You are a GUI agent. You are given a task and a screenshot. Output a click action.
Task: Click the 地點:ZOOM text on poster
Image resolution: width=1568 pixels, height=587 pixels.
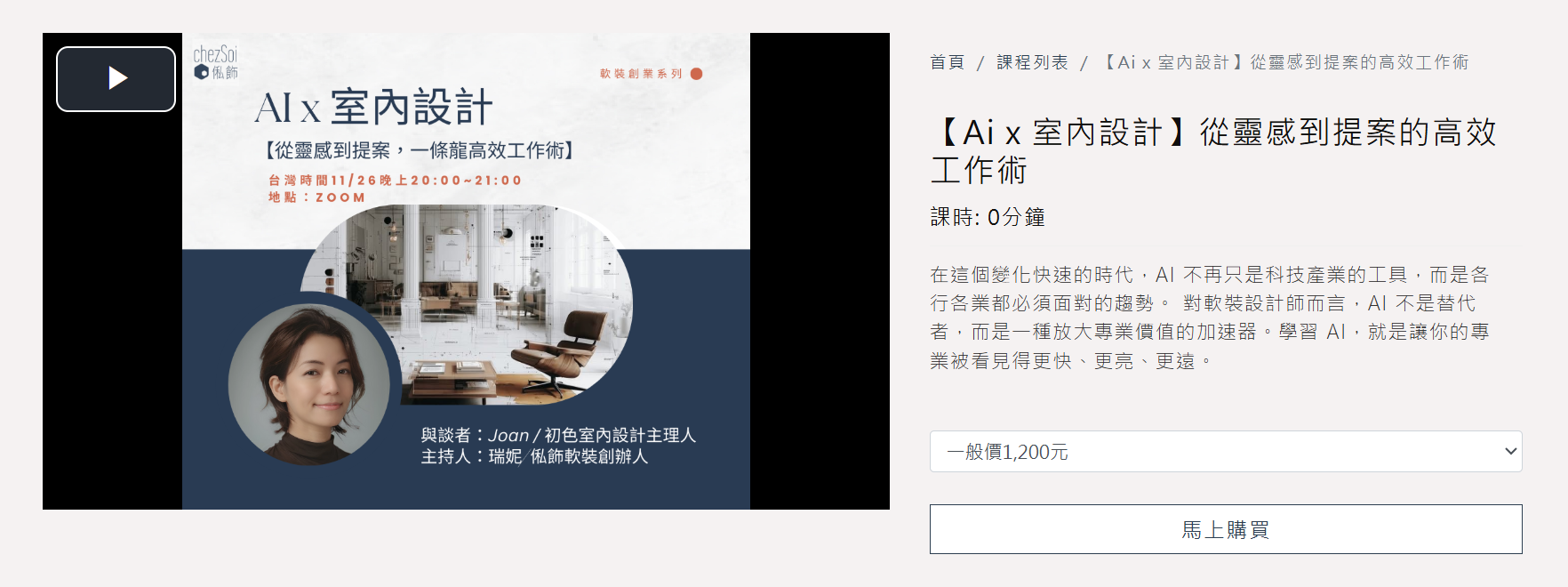pyautogui.click(x=316, y=197)
